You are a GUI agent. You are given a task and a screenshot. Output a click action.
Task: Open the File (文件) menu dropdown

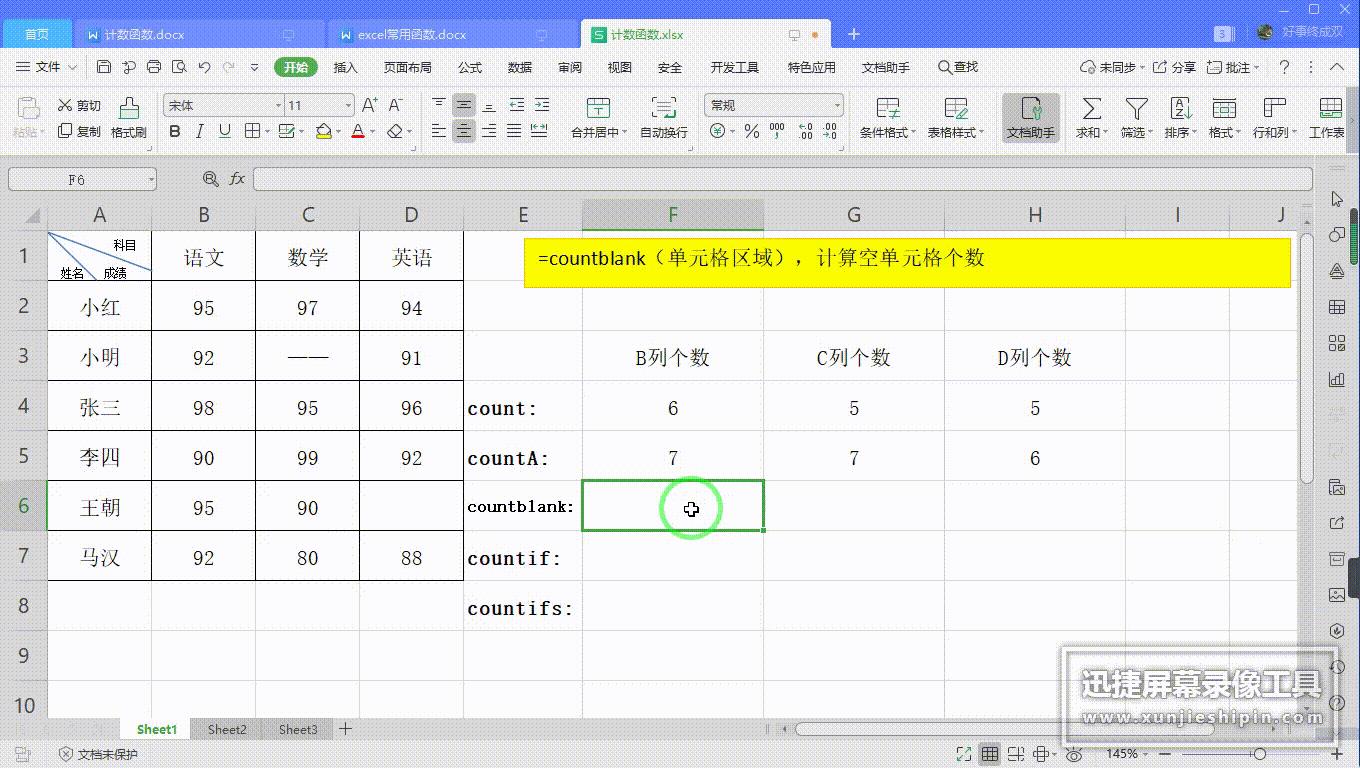[x=46, y=67]
